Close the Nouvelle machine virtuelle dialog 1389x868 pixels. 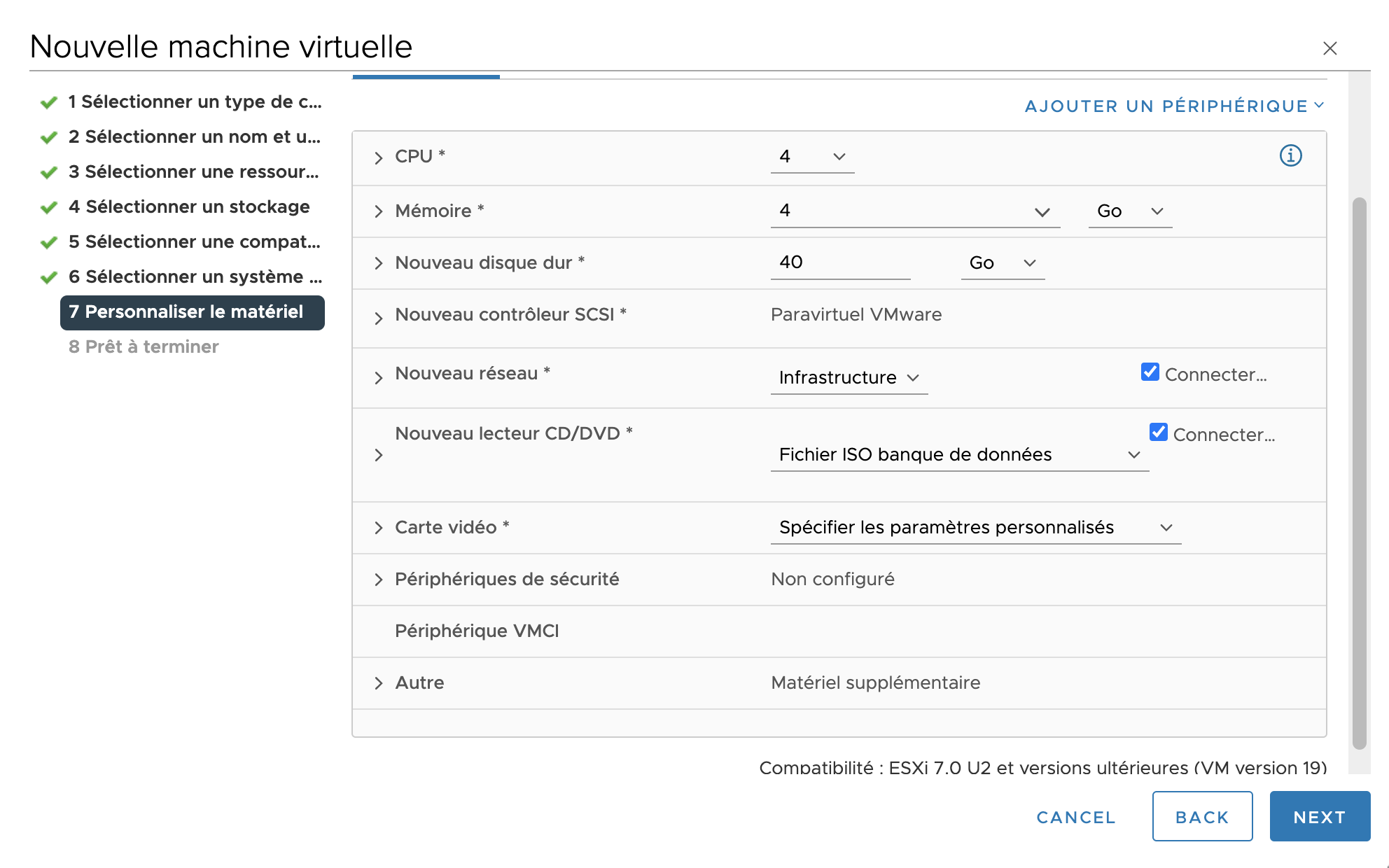pyautogui.click(x=1329, y=48)
